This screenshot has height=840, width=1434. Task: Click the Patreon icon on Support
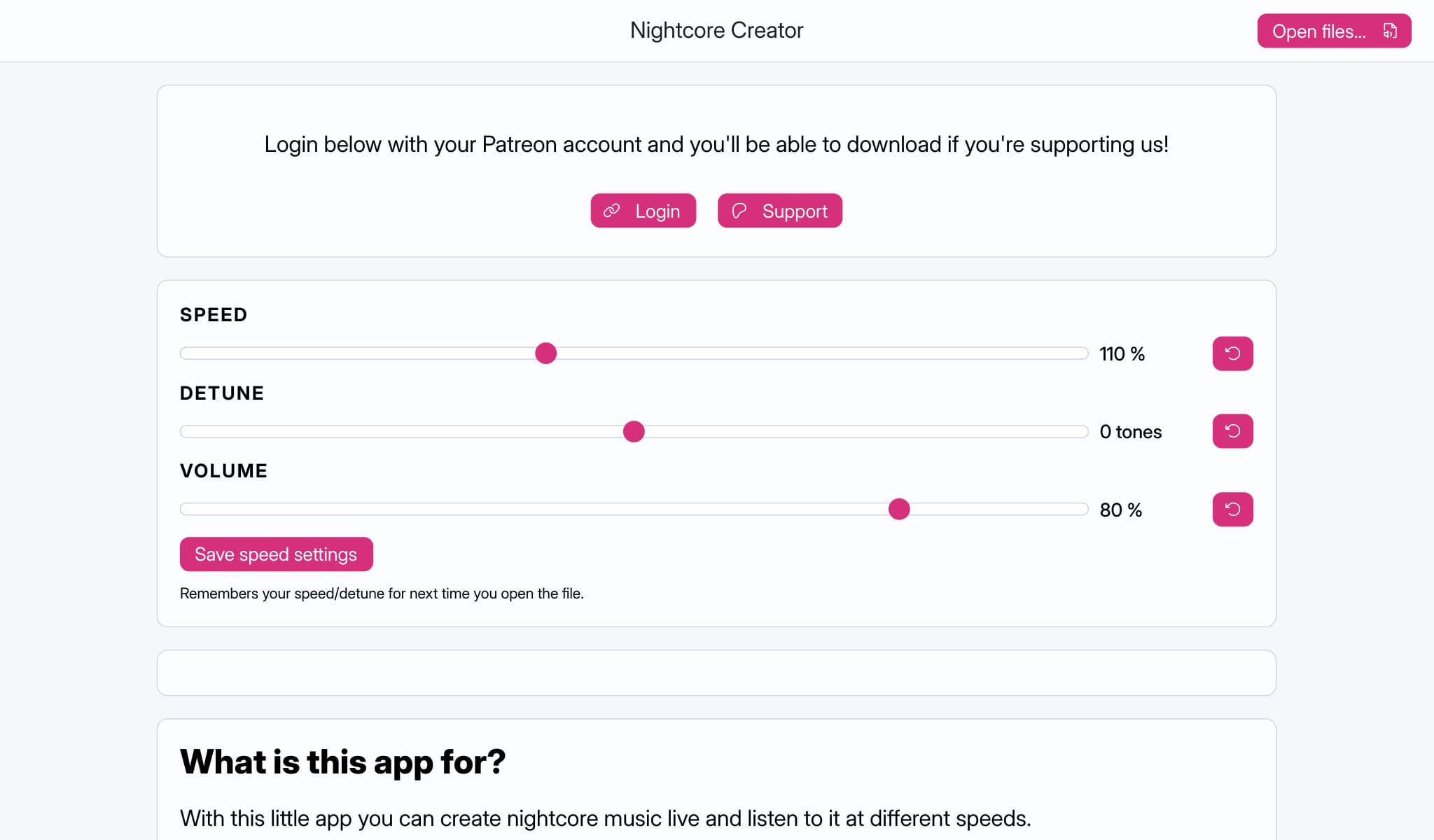(x=739, y=211)
